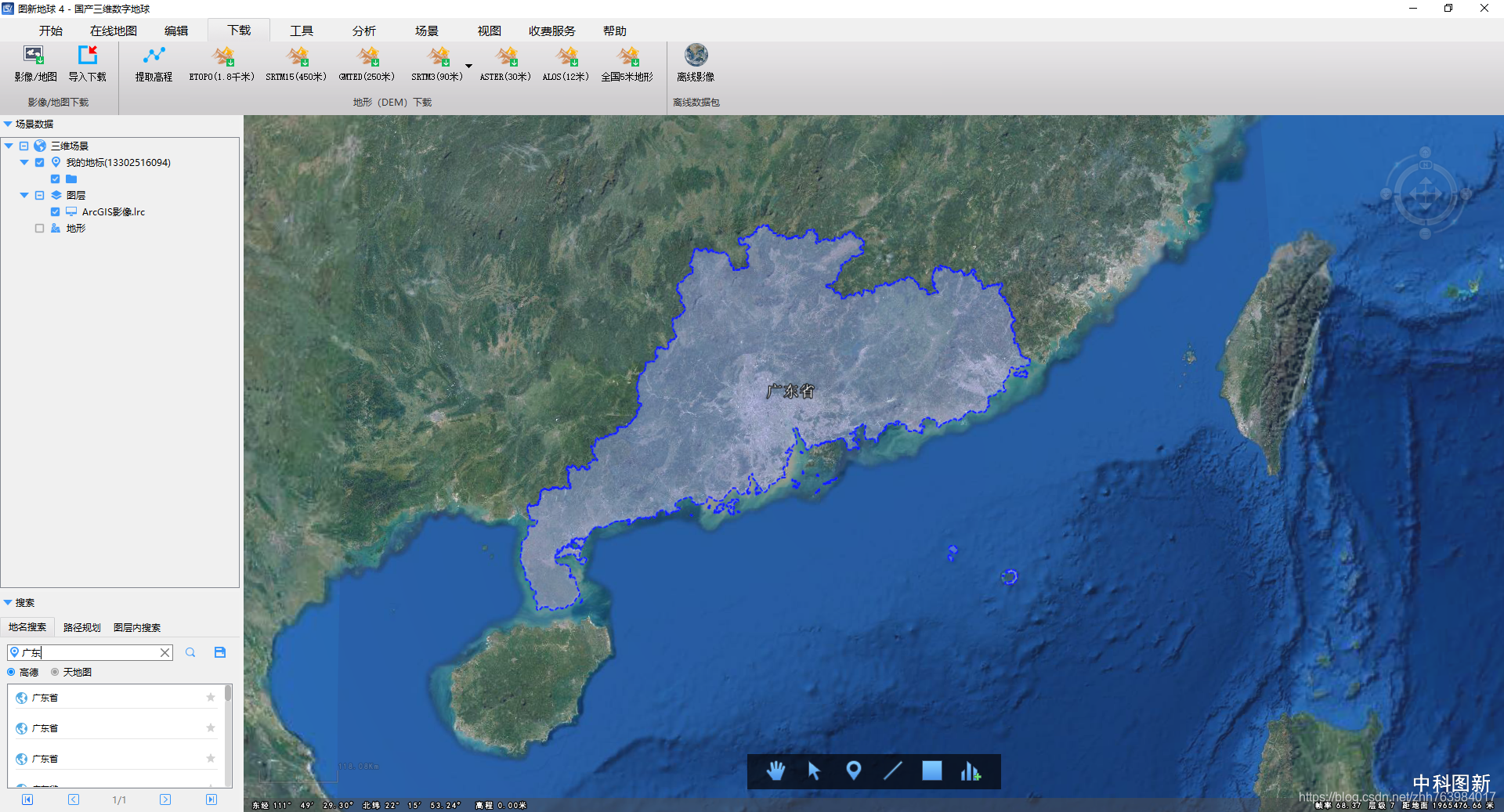Download ASTER (30米) terrain data

click(x=505, y=63)
